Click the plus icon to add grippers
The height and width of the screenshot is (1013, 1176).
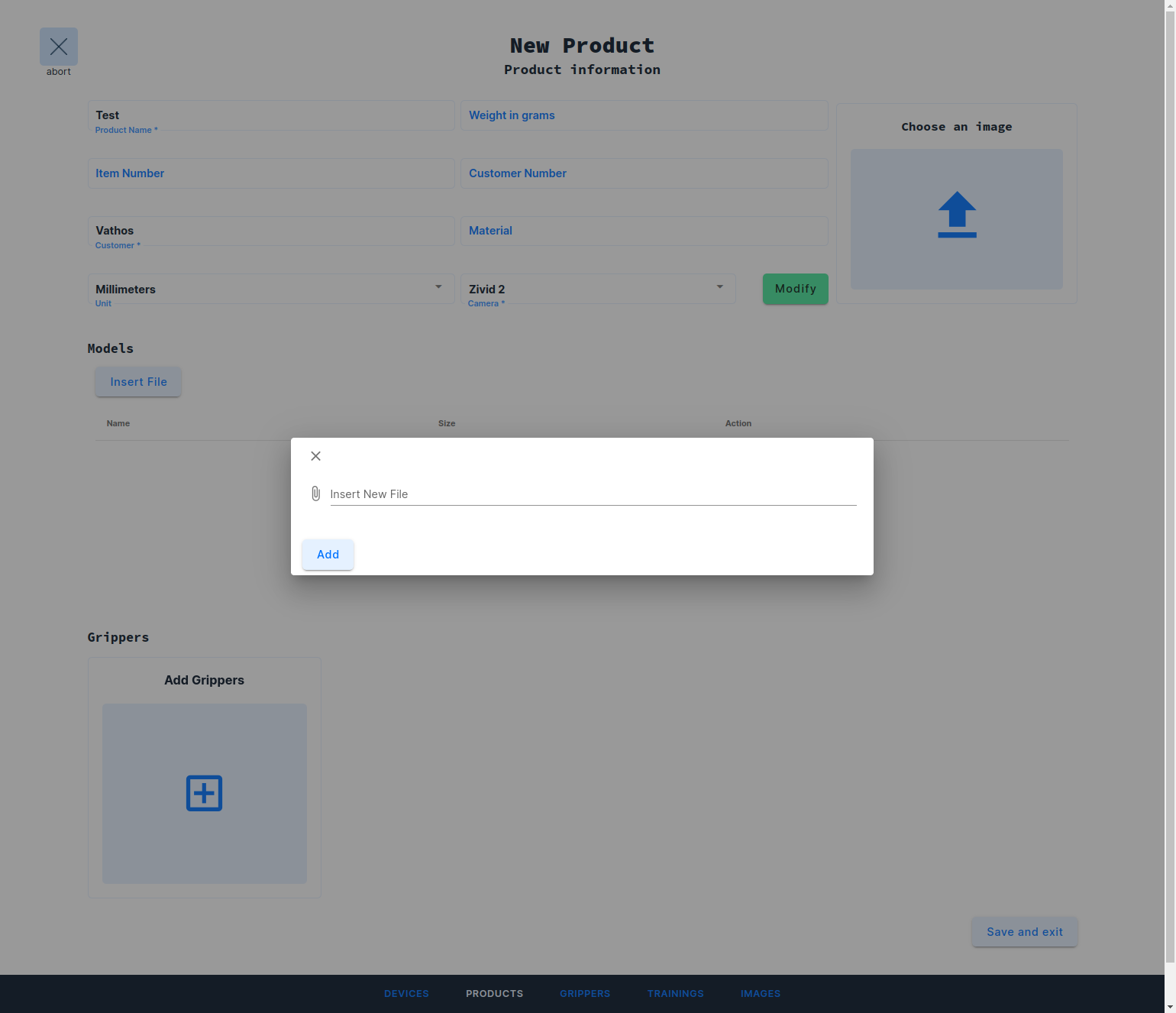(204, 793)
